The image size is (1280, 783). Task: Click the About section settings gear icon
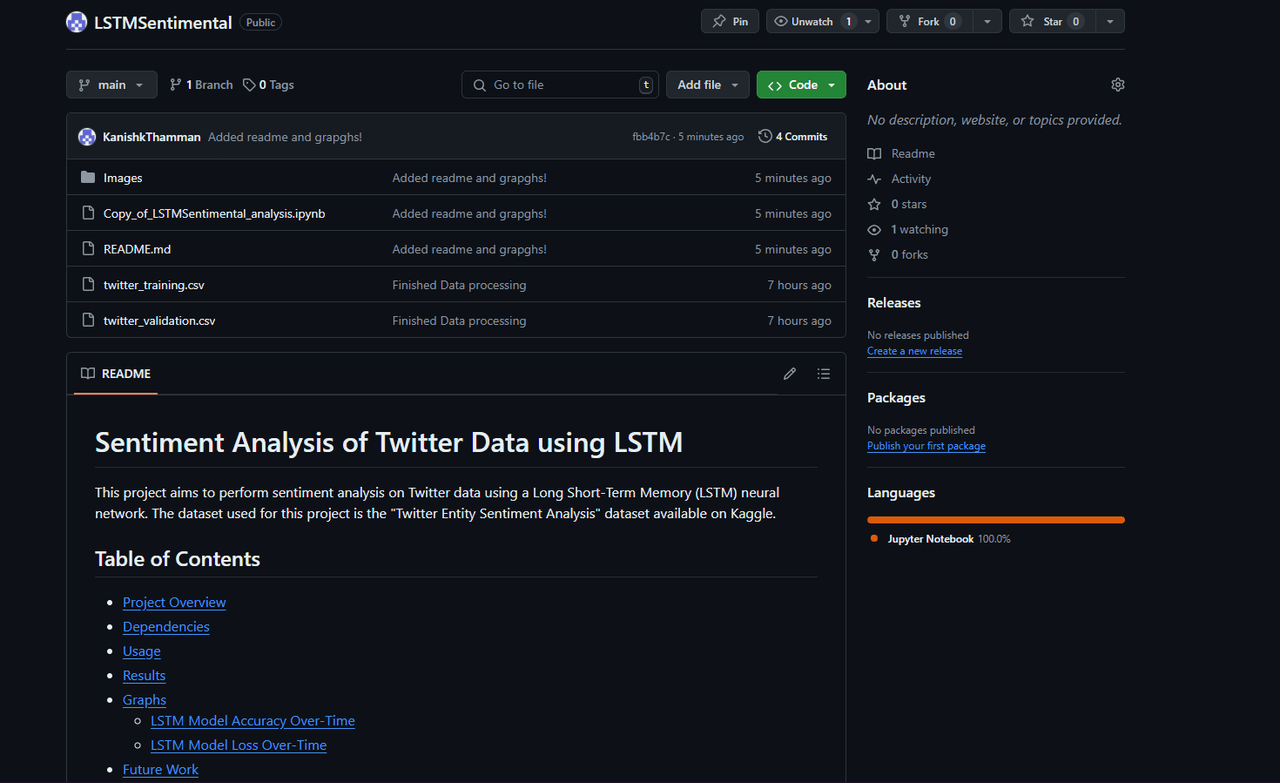1117,85
